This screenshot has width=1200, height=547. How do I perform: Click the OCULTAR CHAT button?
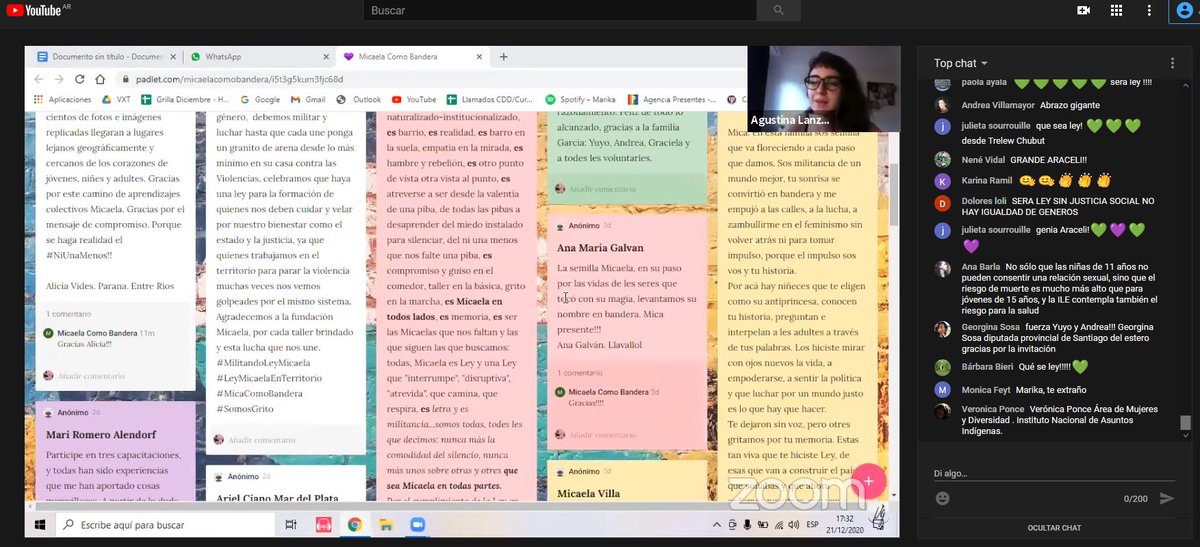click(1054, 528)
